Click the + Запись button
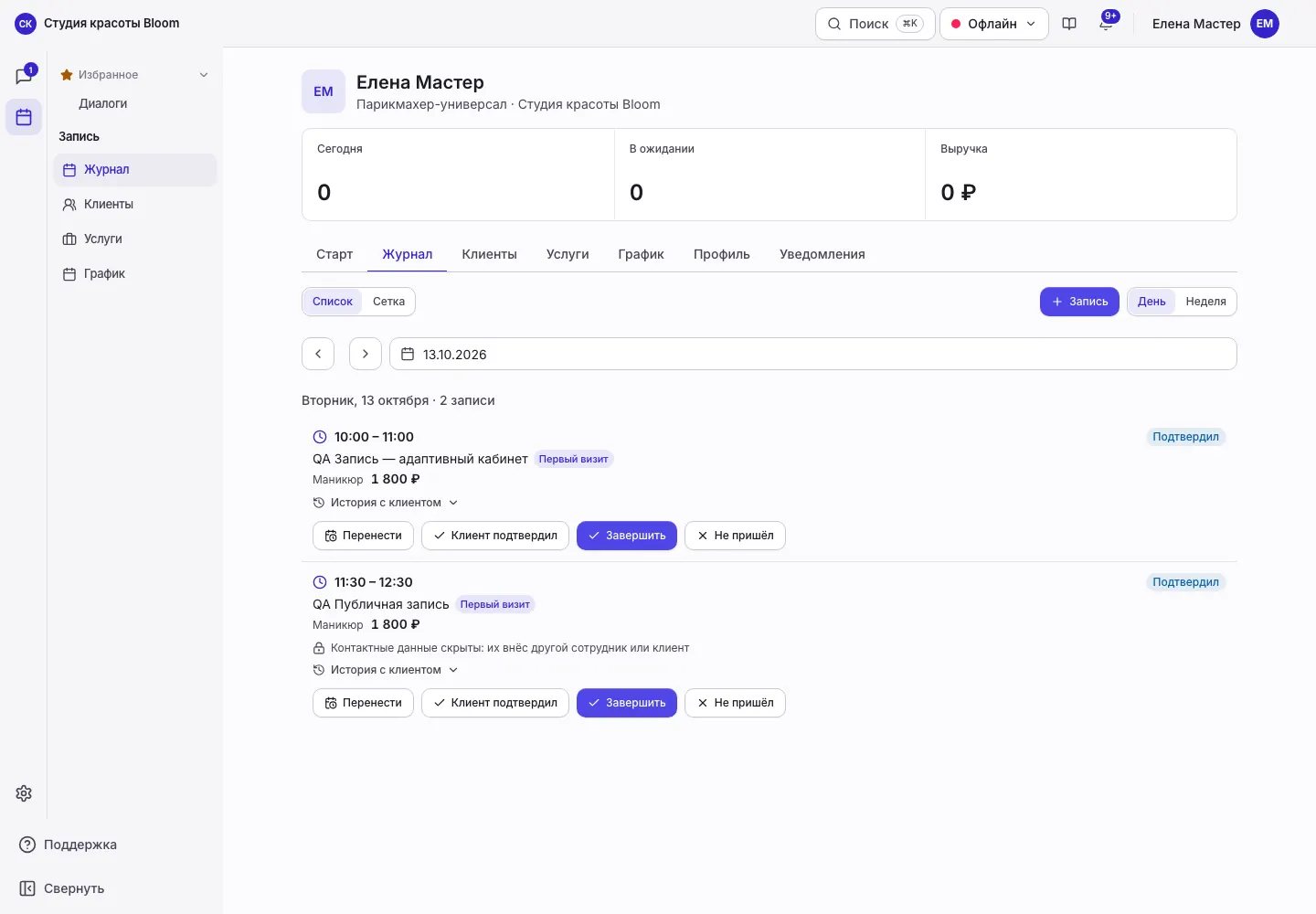1316x914 pixels. pyautogui.click(x=1079, y=302)
